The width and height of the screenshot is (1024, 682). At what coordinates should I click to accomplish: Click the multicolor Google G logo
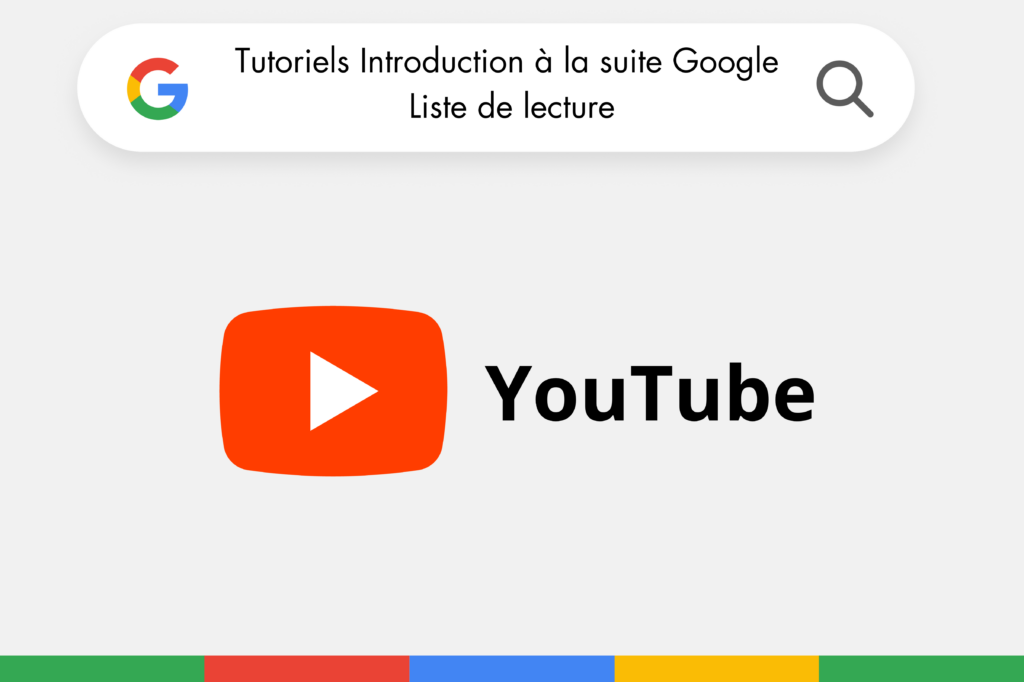pyautogui.click(x=157, y=89)
